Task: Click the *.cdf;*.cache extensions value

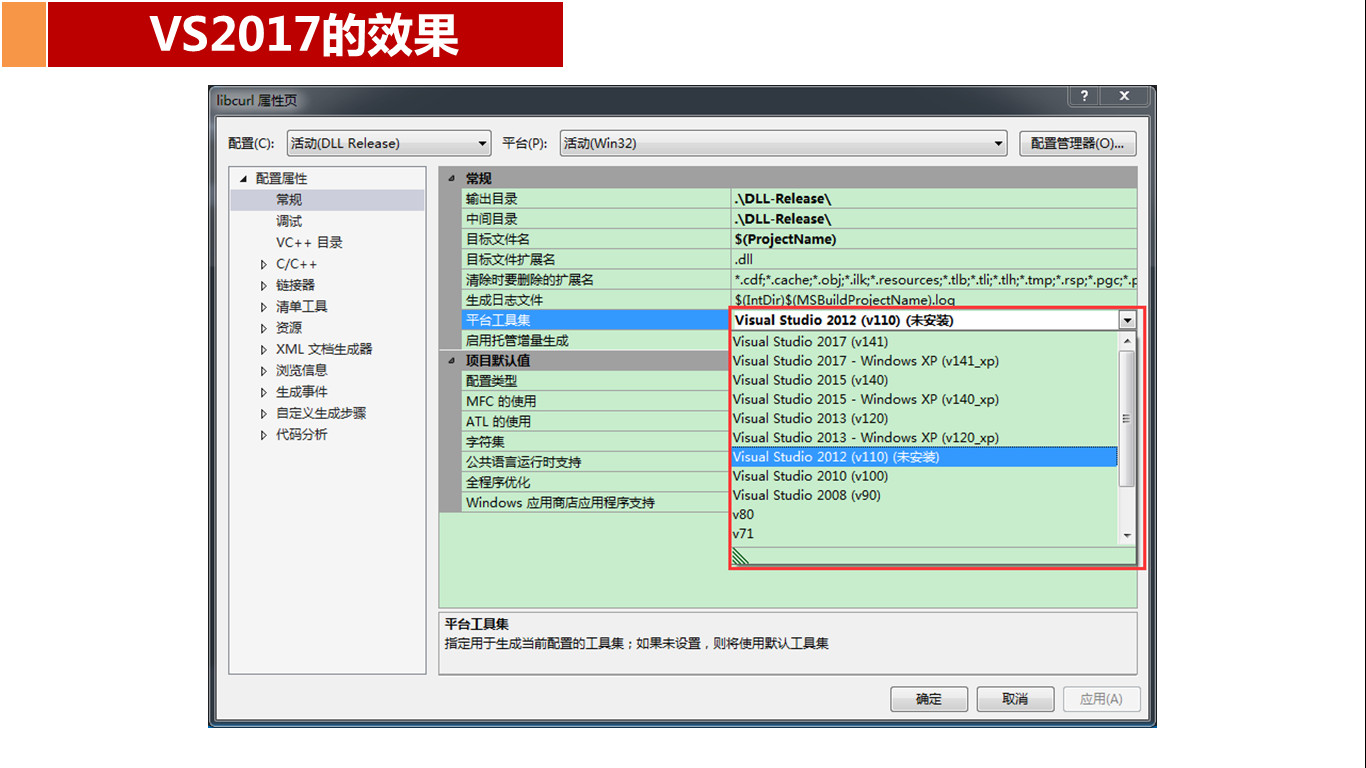Action: pyautogui.click(x=935, y=280)
